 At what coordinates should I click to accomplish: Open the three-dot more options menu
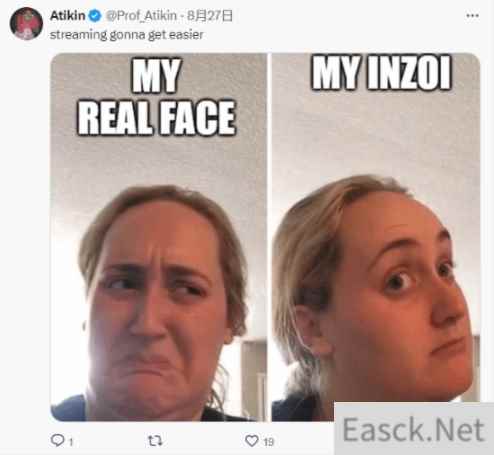[x=472, y=16]
